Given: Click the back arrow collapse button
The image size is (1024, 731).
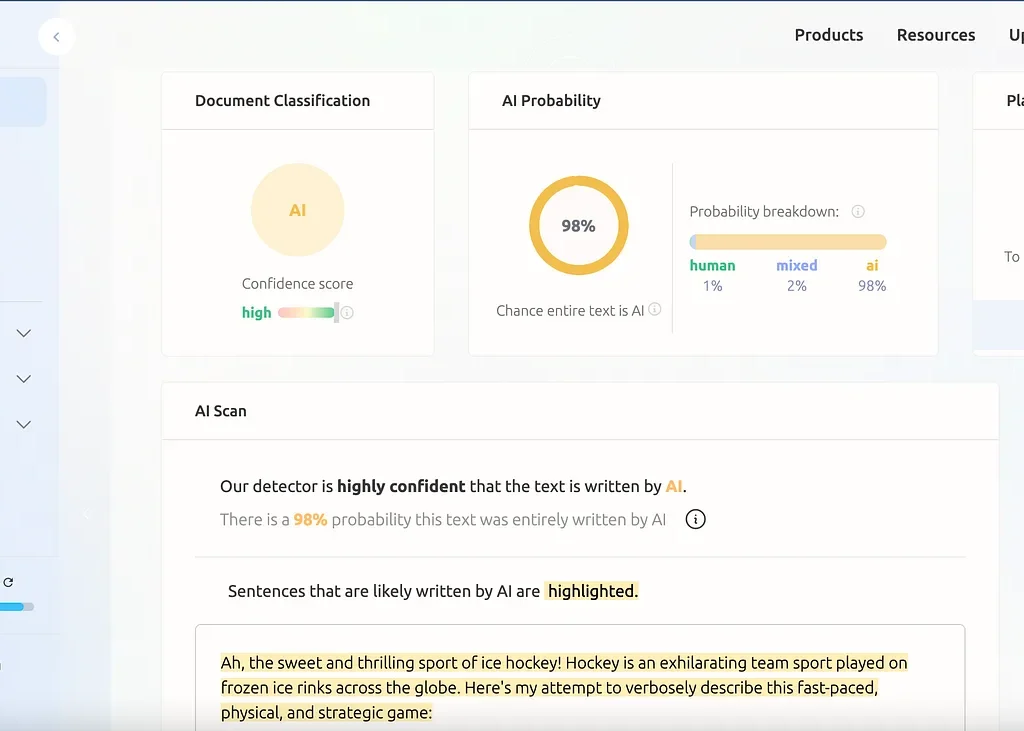Looking at the screenshot, I should [57, 37].
